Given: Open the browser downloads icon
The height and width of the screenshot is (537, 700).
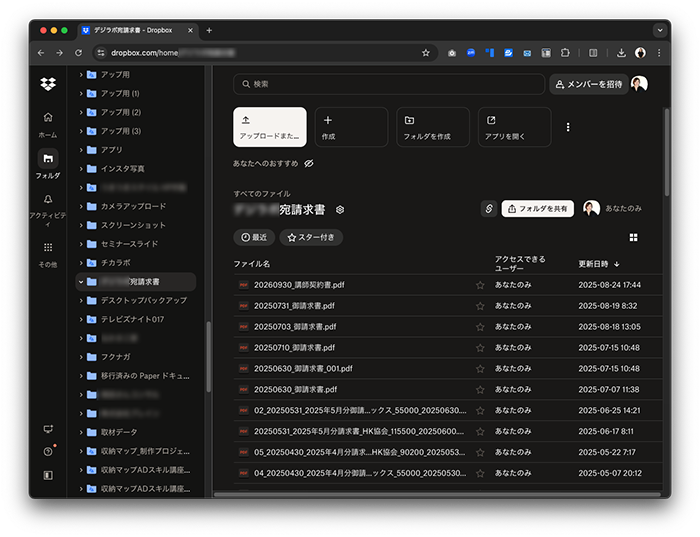Looking at the screenshot, I should 621,53.
